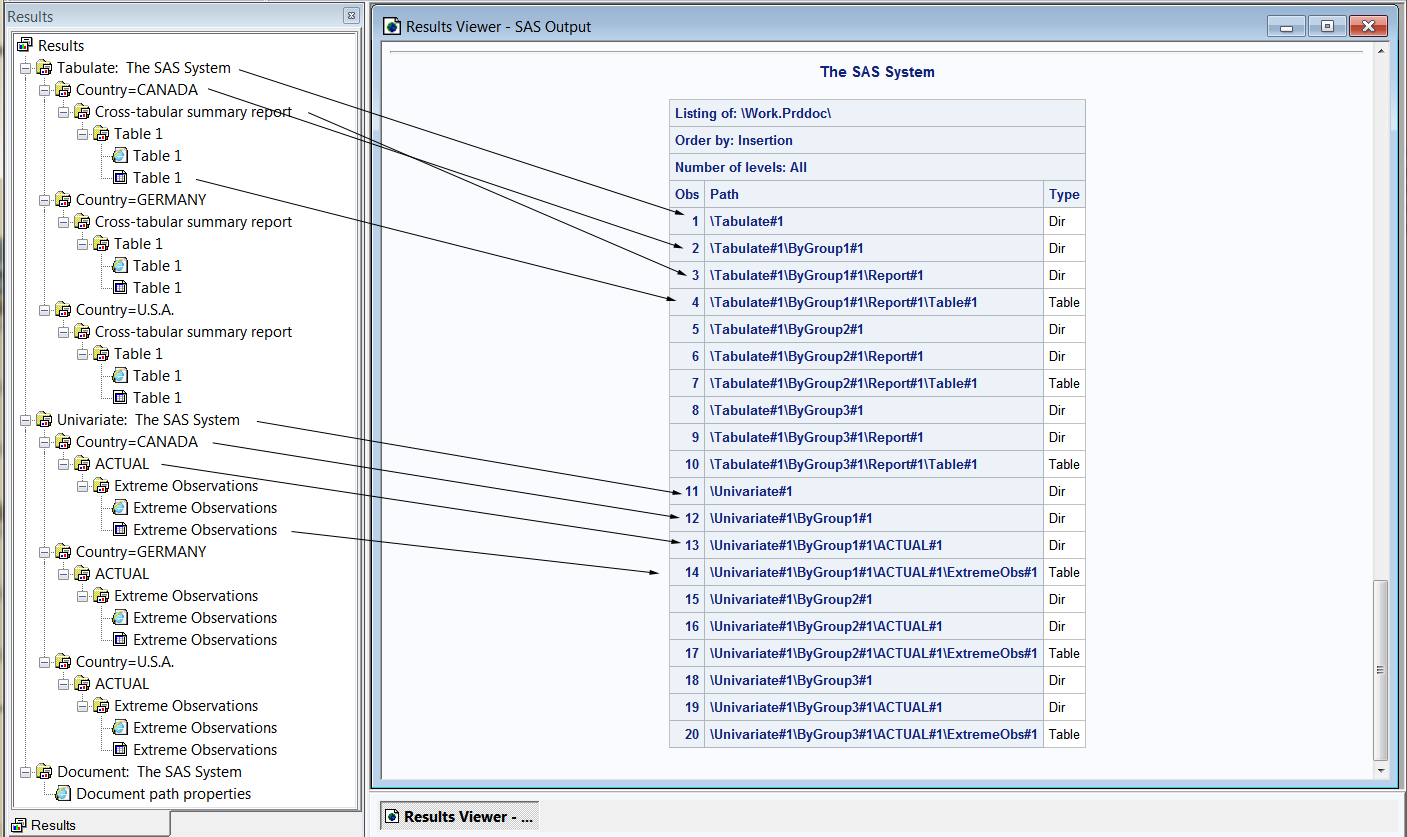
Task: Click path \Univariate#1\ByGroup2#1\ACTUAL#1\ExtremeObs#1
Action: (873, 653)
